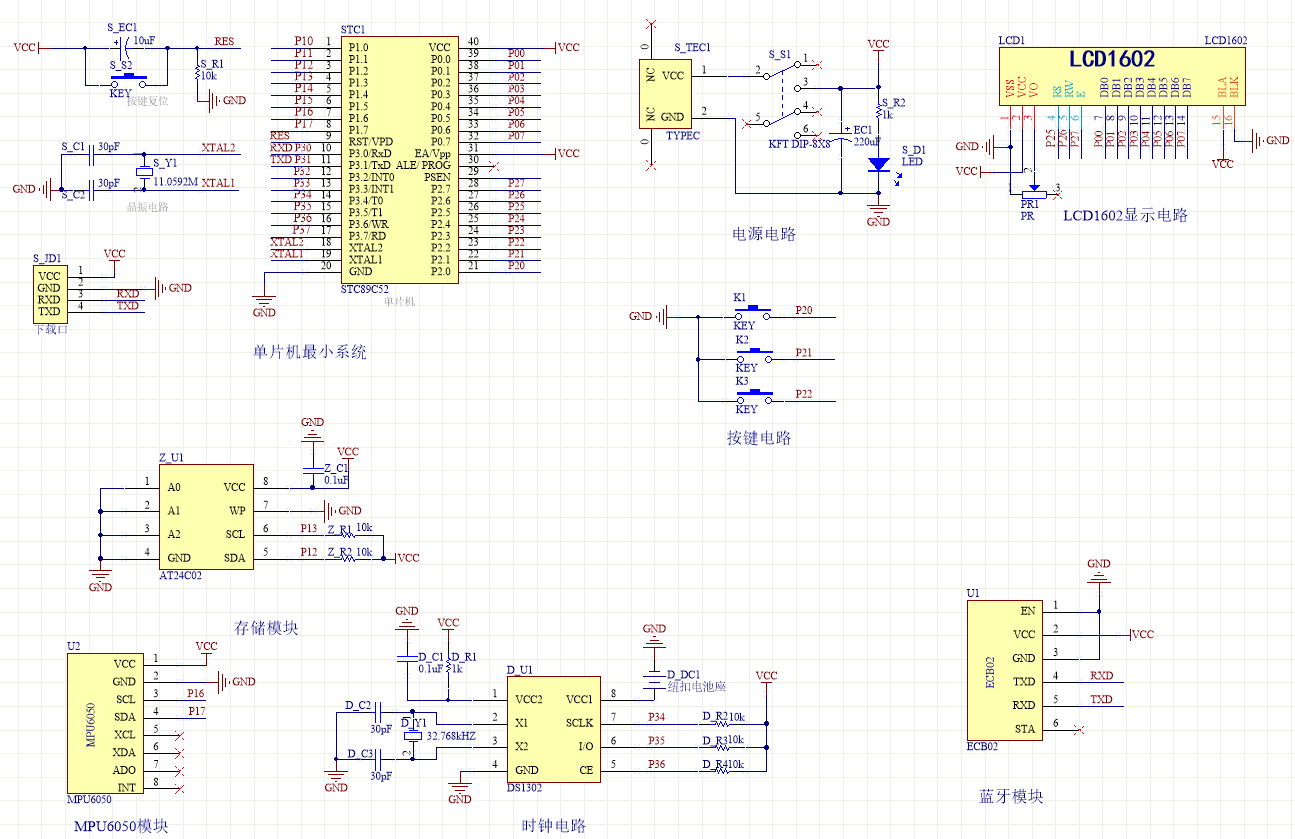The width and height of the screenshot is (1295, 839).
Task: Click the '蓝牙模块' section label
Action: tap(1011, 796)
